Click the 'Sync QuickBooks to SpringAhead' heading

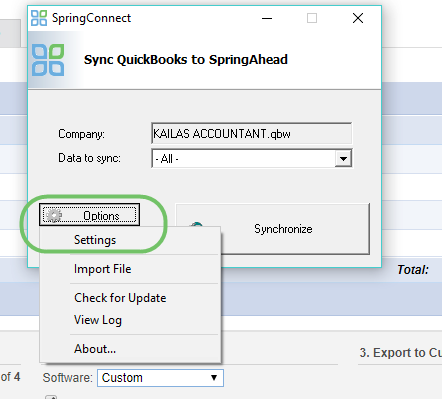click(186, 60)
